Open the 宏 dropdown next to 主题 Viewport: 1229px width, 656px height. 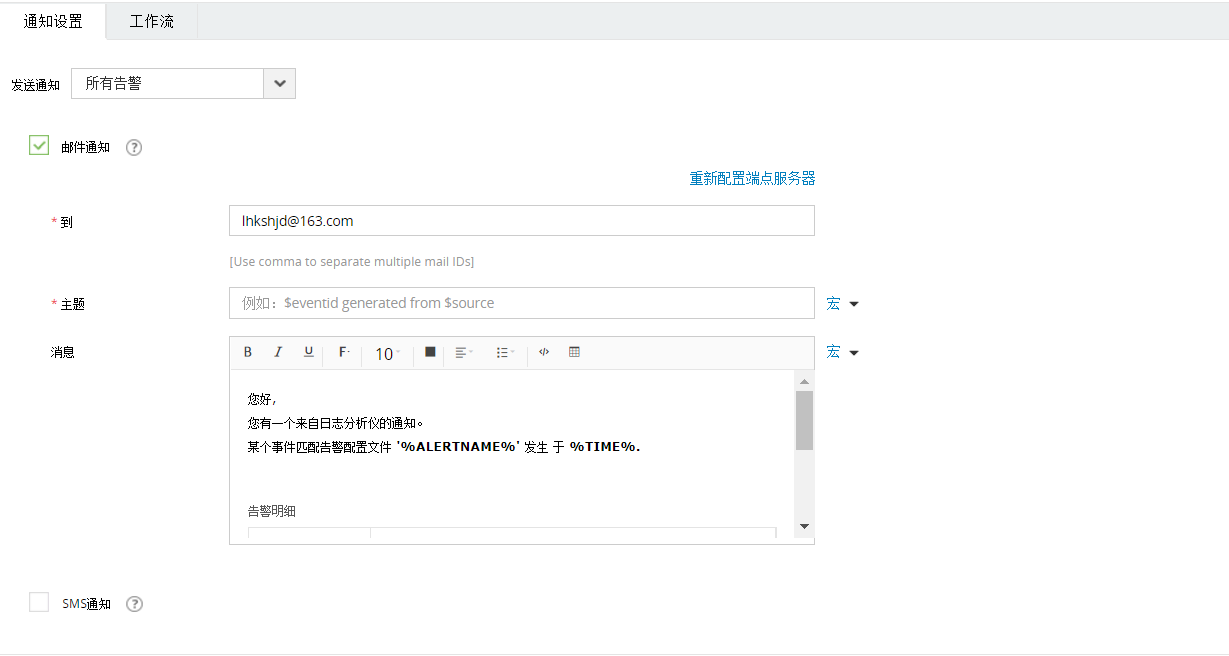tap(841, 303)
